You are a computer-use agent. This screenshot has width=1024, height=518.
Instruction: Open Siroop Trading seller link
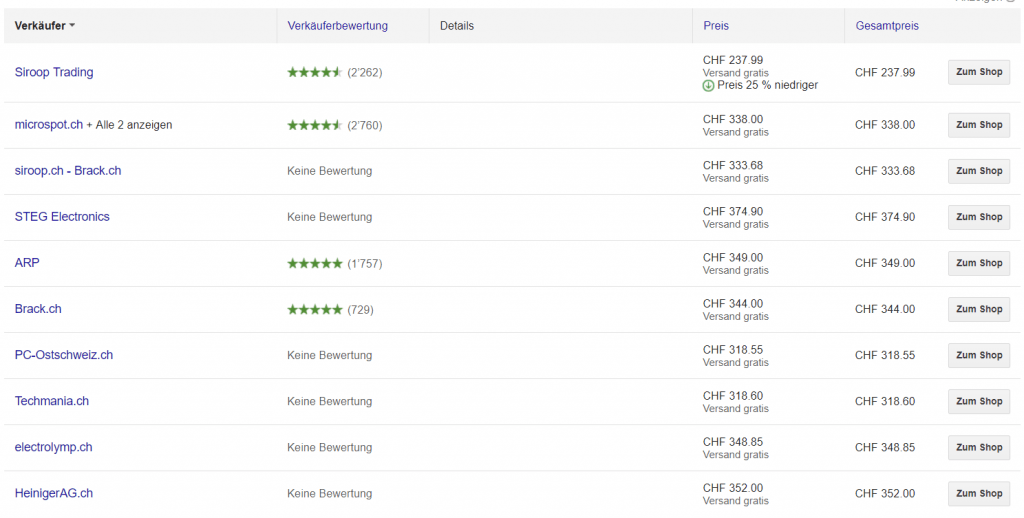[x=54, y=73]
